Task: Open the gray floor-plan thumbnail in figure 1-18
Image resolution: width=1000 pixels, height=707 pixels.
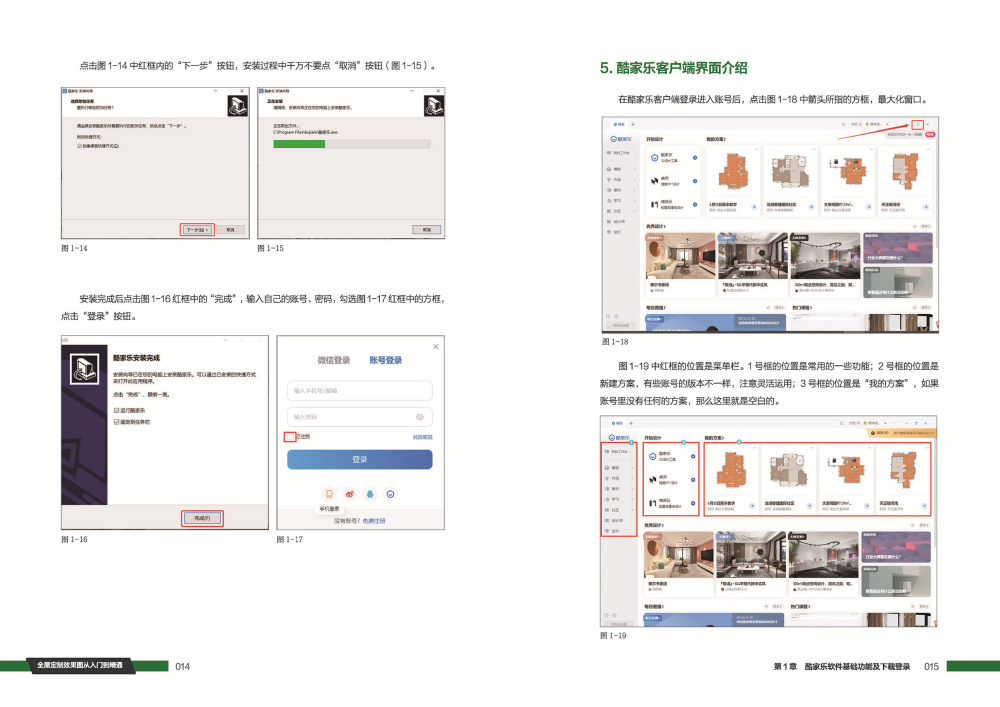Action: pyautogui.click(x=791, y=171)
